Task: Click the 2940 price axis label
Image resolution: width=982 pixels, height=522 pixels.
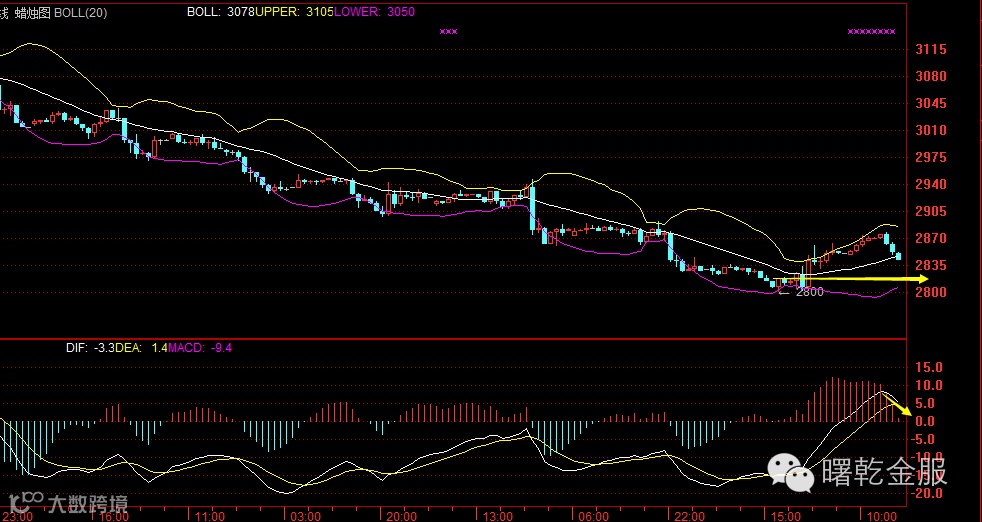Action: pos(931,184)
